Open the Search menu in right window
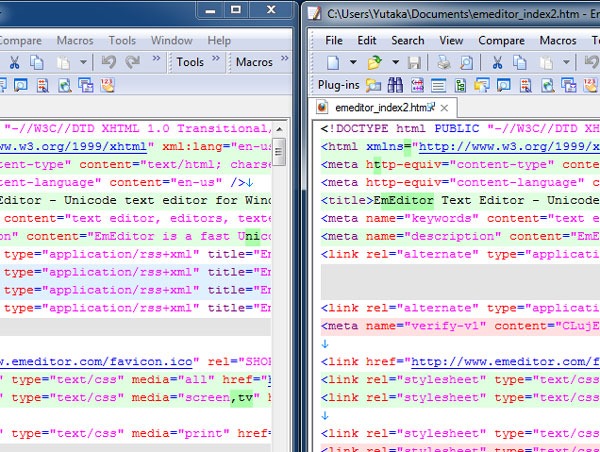The height and width of the screenshot is (452, 600). pyautogui.click(x=408, y=41)
